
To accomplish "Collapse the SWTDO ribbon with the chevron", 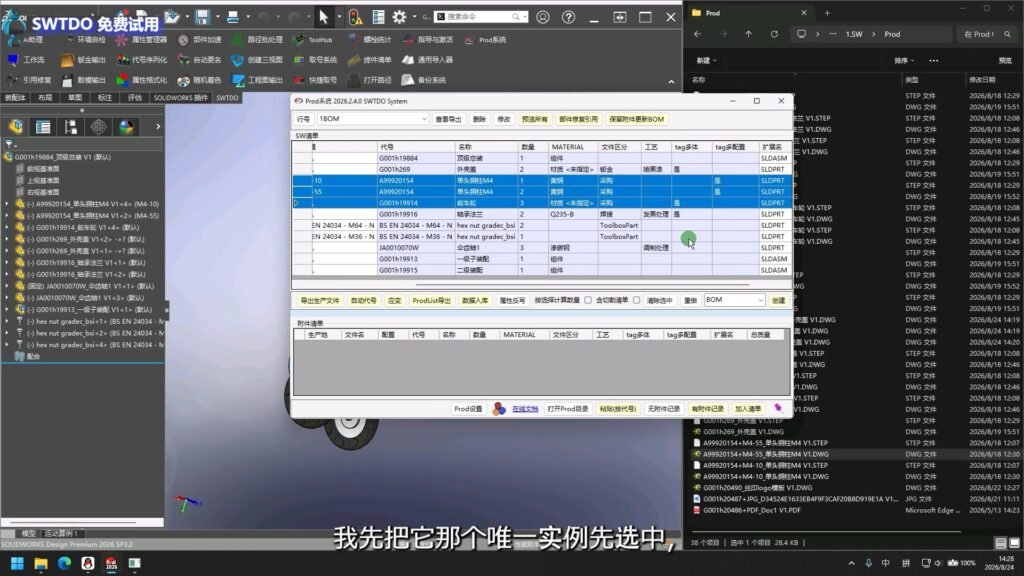I will tap(671, 82).
